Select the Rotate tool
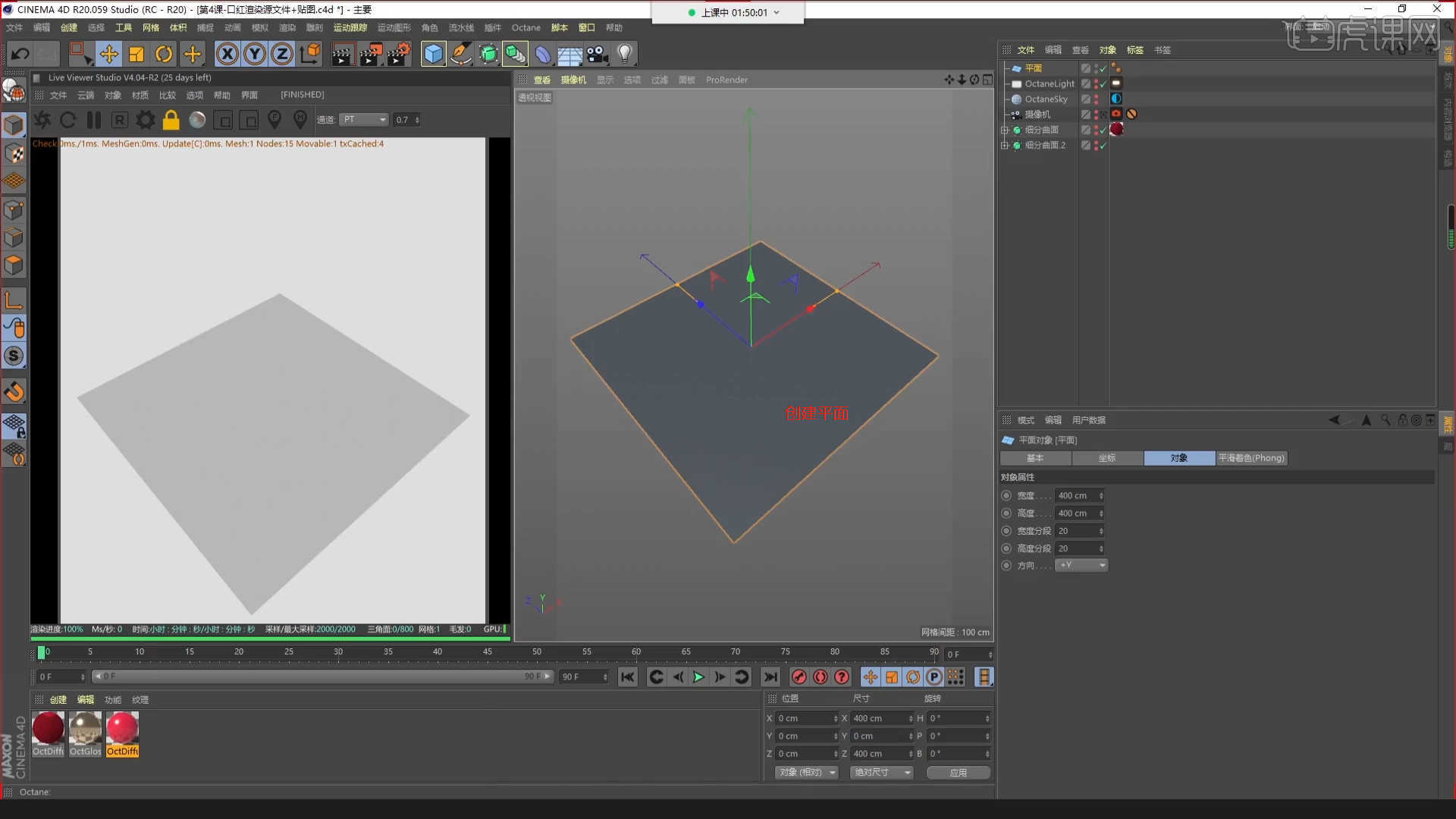The height and width of the screenshot is (819, 1456). 164,54
